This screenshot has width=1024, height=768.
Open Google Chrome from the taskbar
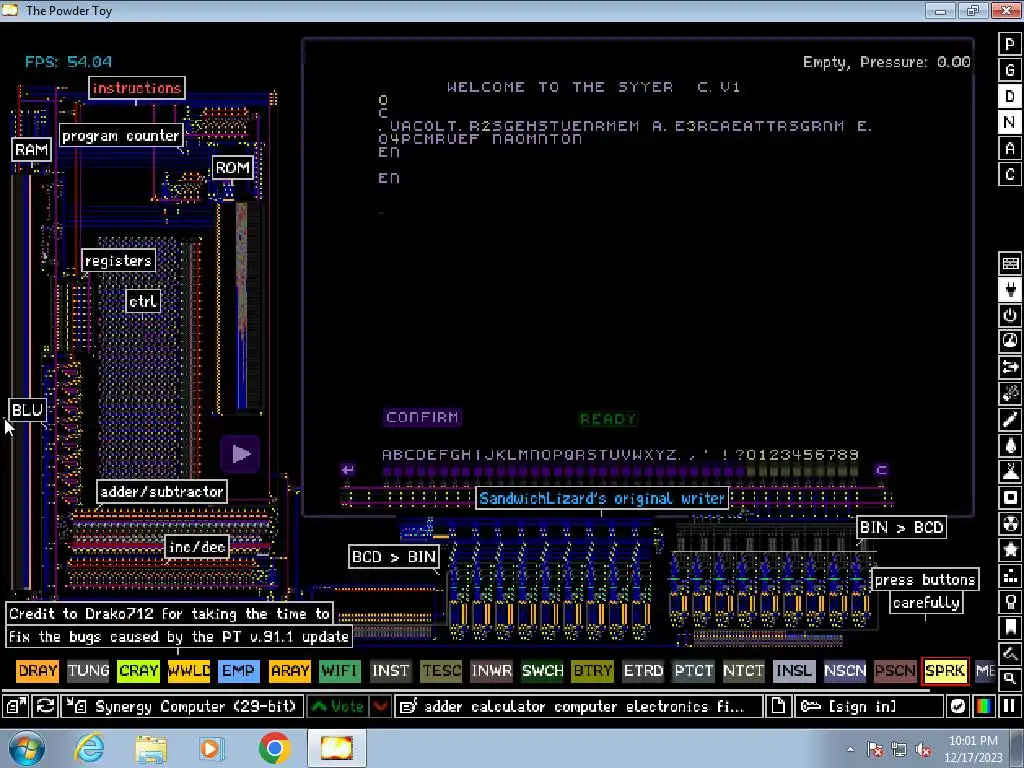pos(274,748)
